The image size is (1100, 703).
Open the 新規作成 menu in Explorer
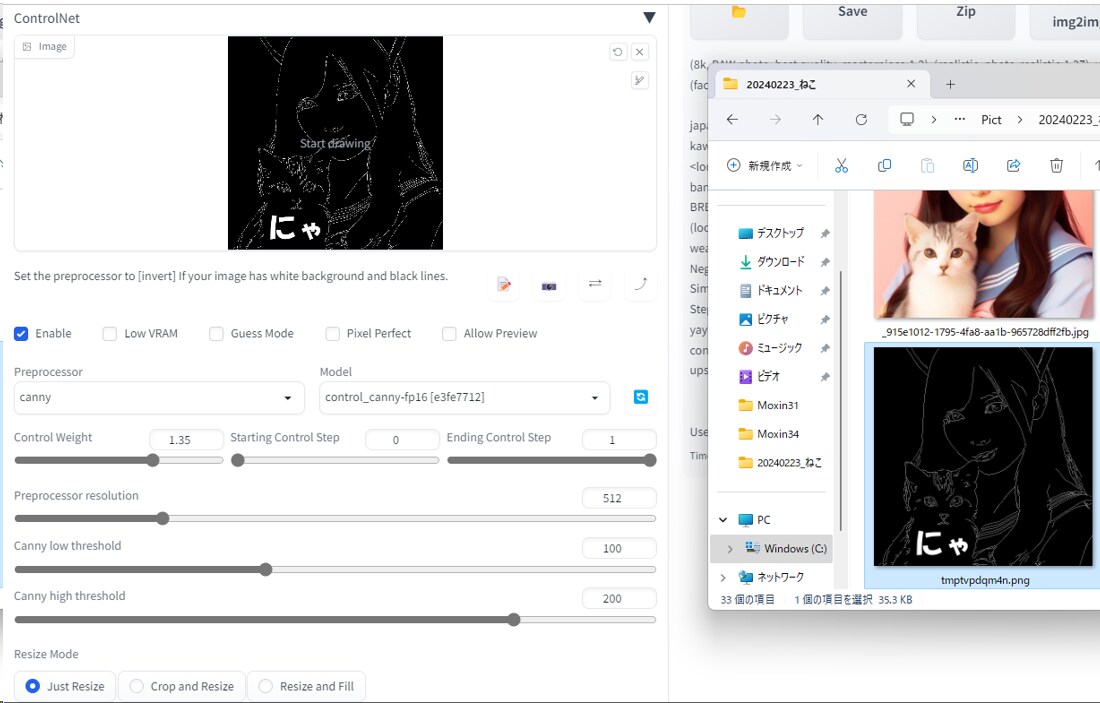coord(765,165)
